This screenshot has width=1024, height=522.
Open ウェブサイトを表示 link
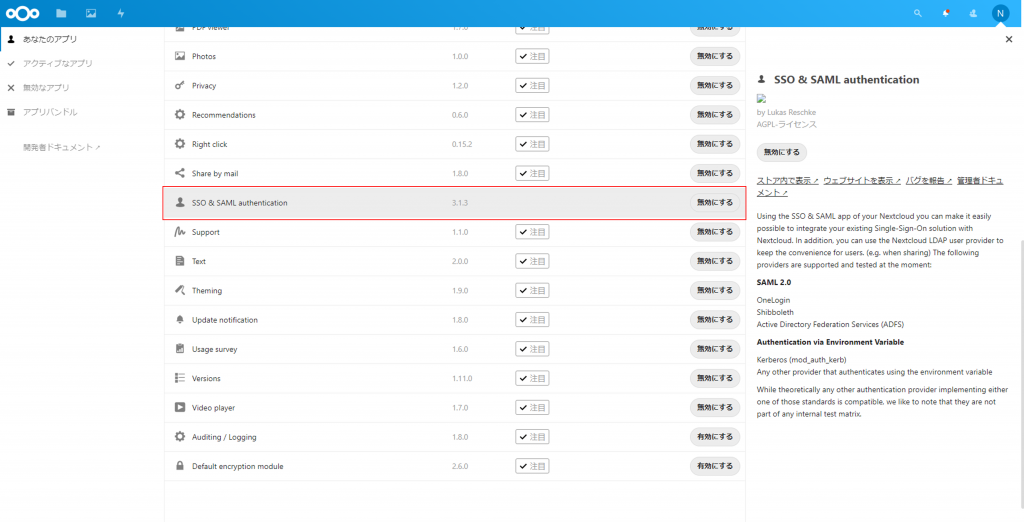click(862, 180)
